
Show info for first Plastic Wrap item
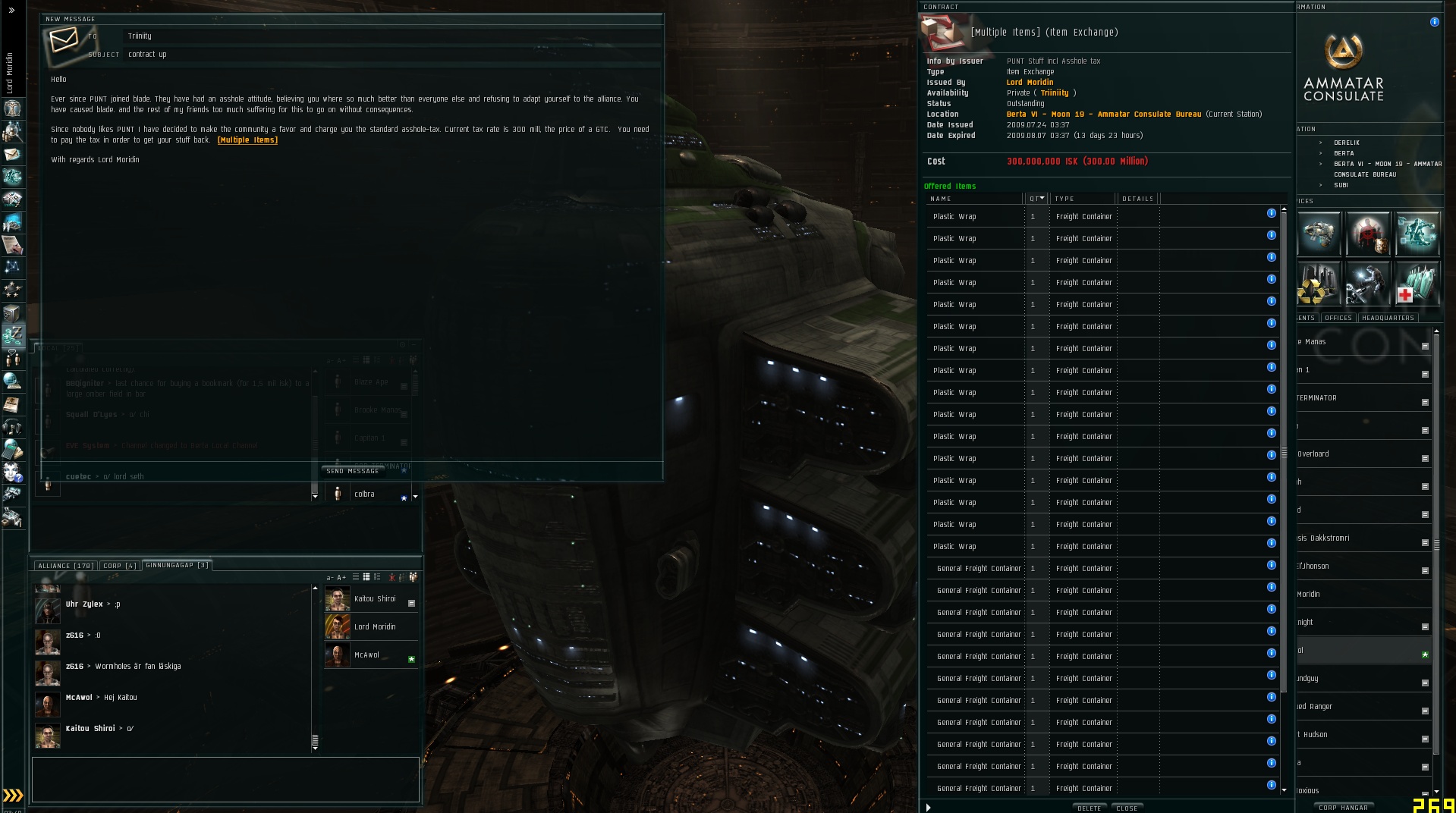(1272, 214)
